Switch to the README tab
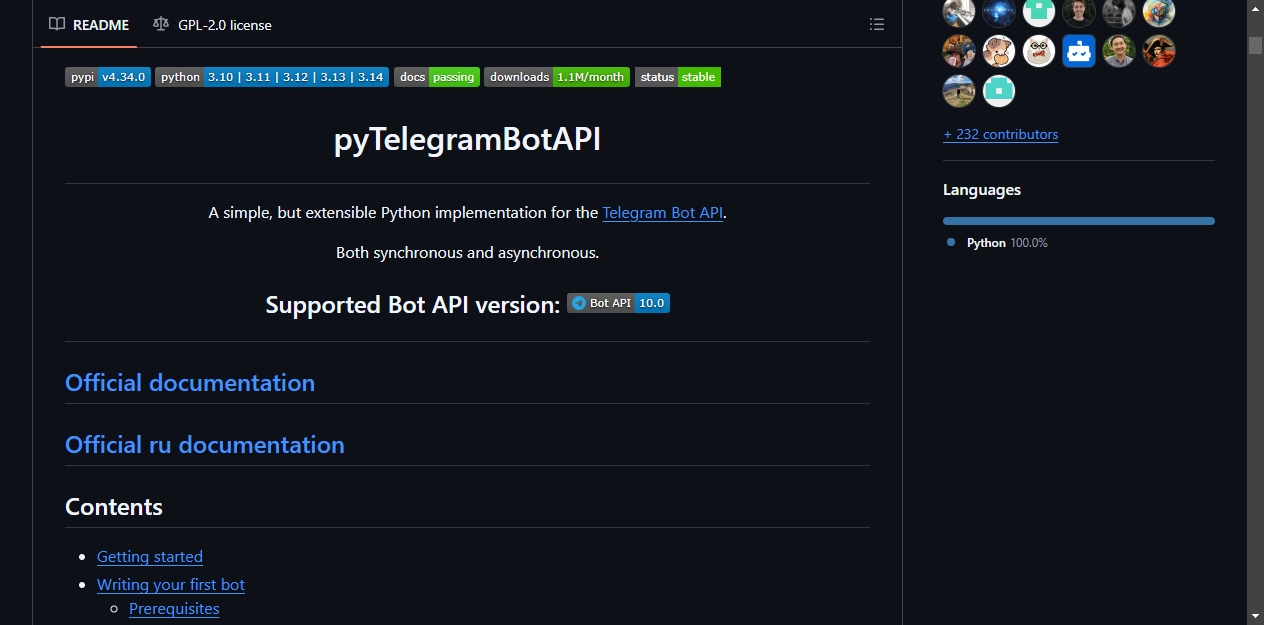Viewport: 1264px width, 625px height. tap(89, 24)
